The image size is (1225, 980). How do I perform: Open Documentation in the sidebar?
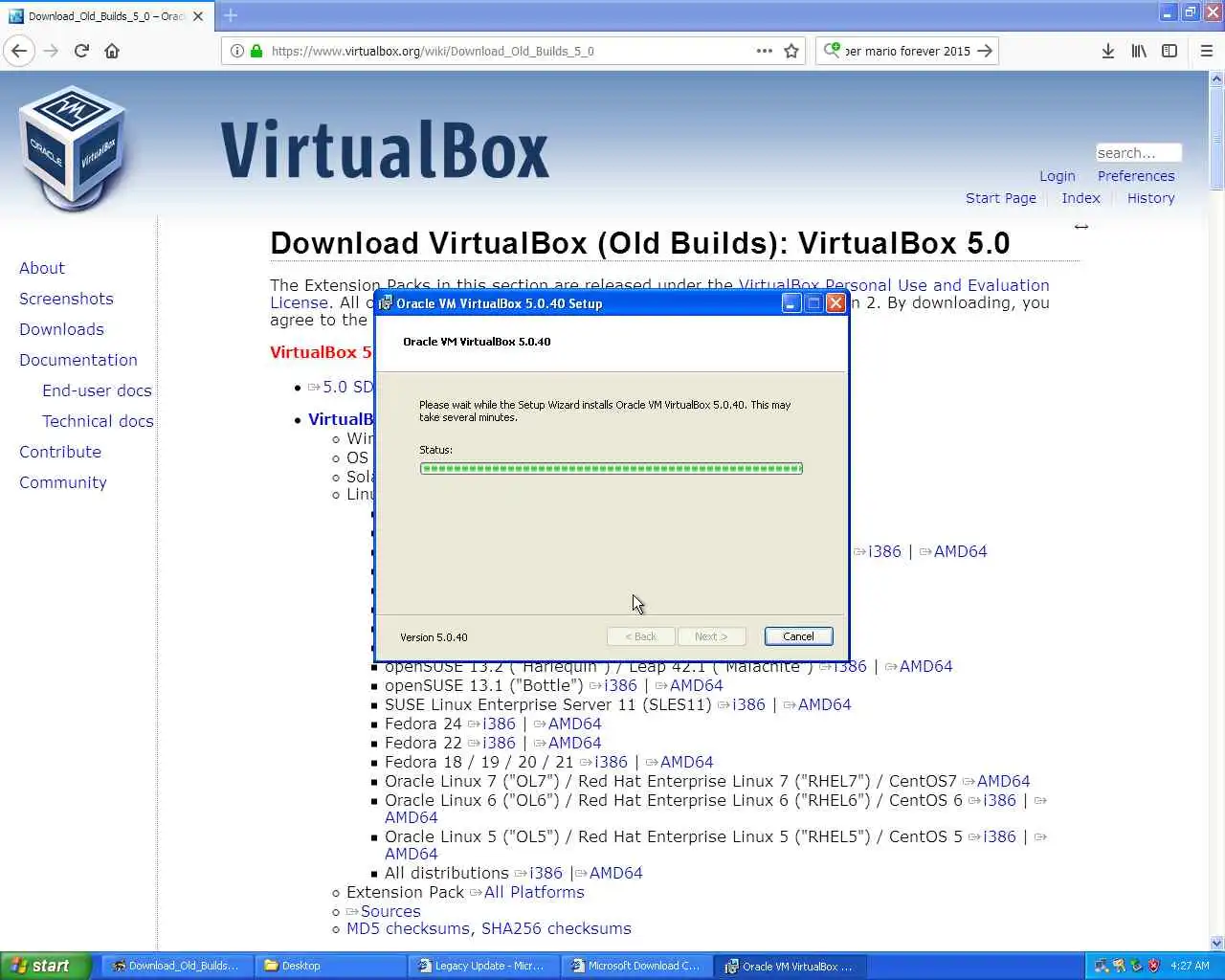pyautogui.click(x=78, y=360)
